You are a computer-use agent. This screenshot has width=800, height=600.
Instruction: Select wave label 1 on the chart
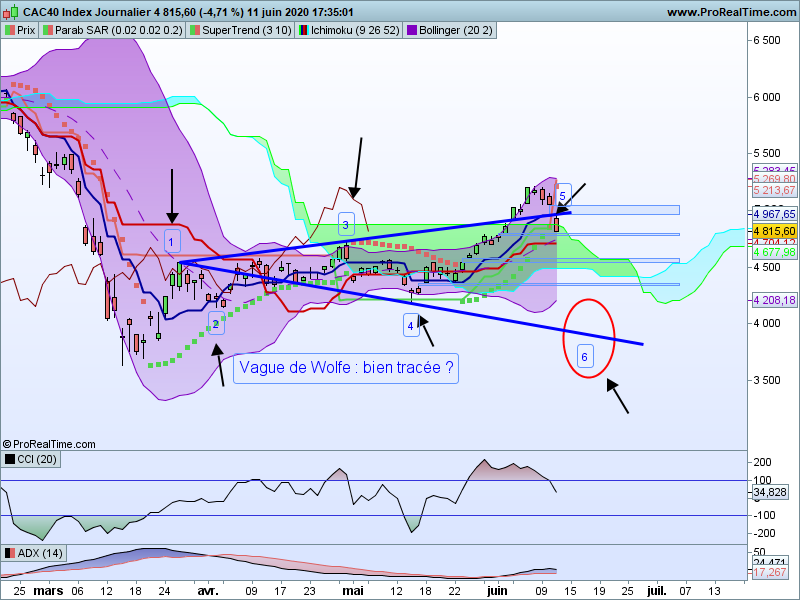(x=172, y=242)
